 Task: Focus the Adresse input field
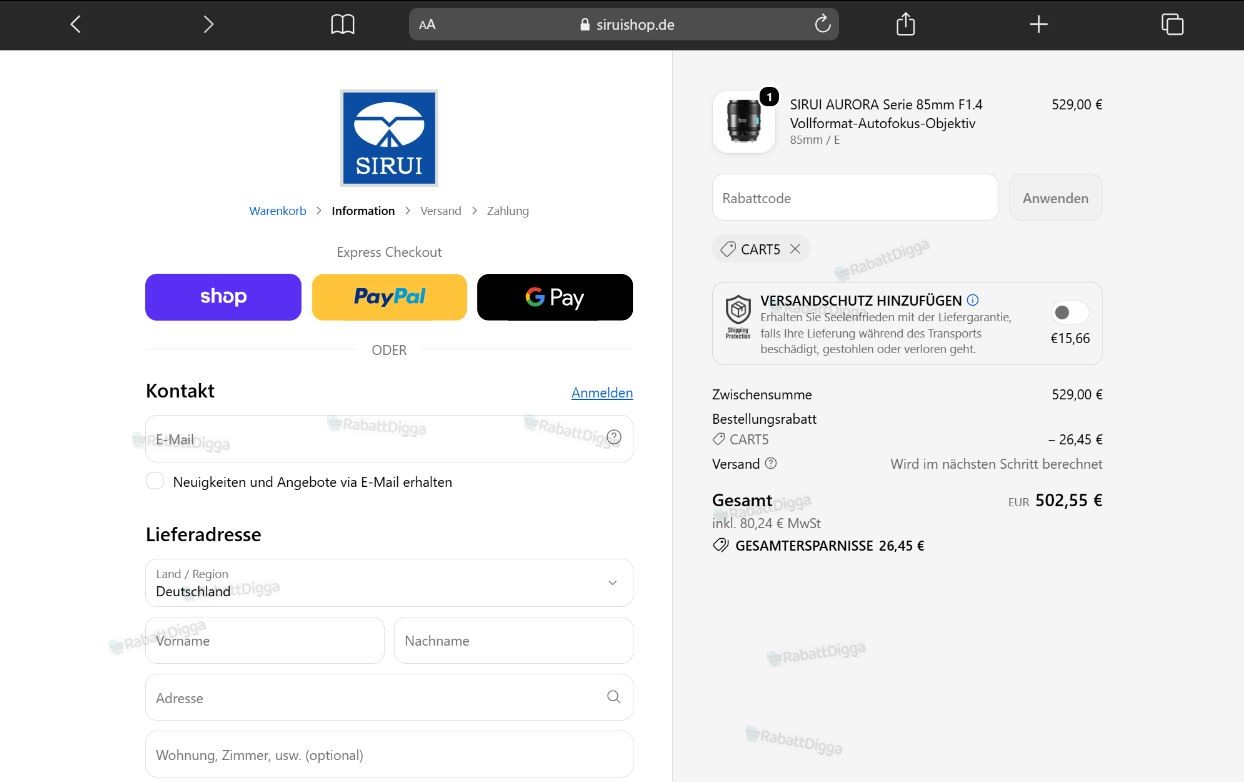tap(389, 698)
